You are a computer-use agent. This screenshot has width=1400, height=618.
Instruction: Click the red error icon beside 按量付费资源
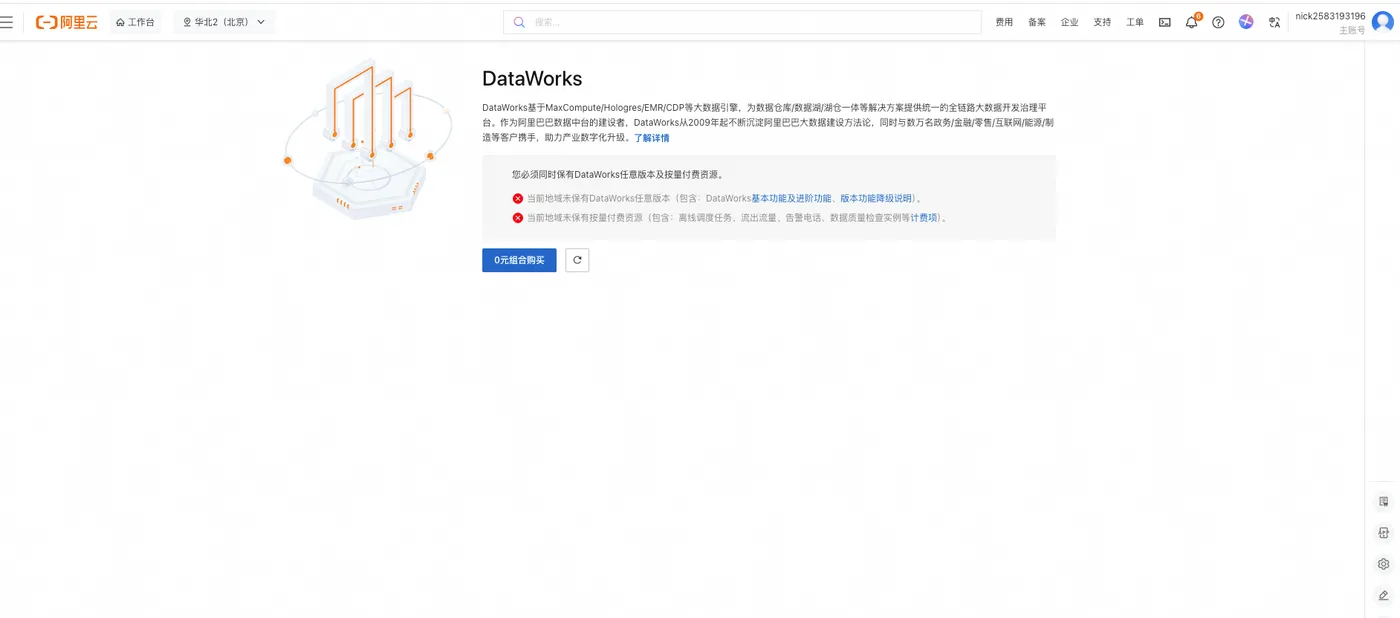(x=518, y=217)
